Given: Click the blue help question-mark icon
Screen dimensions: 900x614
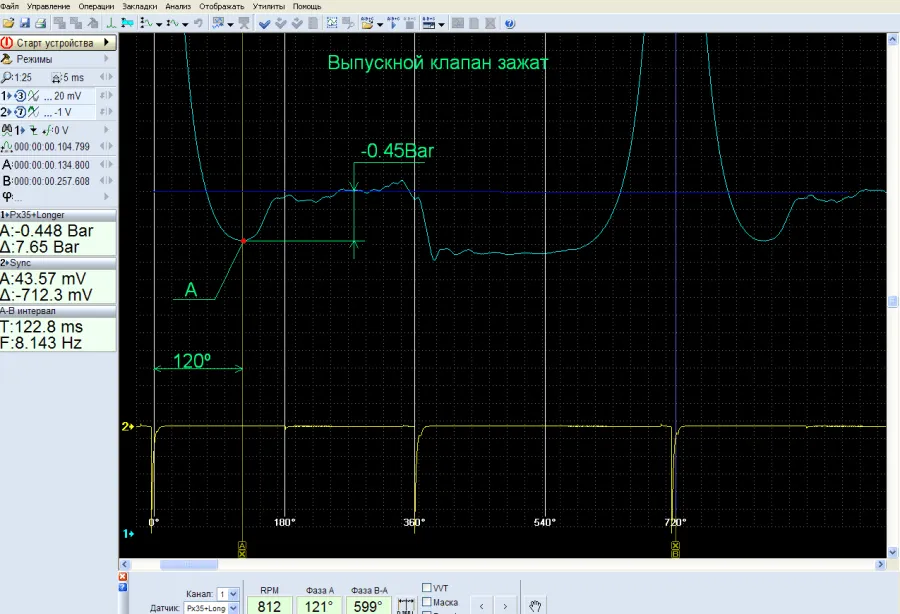Looking at the screenshot, I should click(x=509, y=24).
